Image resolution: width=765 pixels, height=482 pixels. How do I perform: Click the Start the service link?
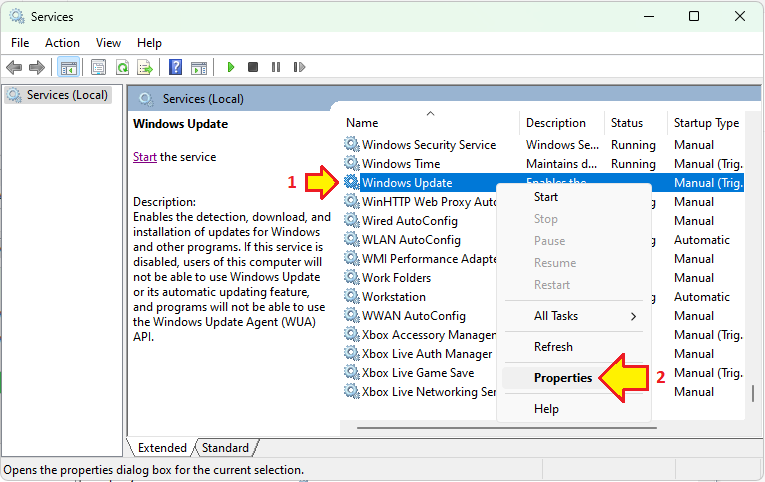(145, 157)
